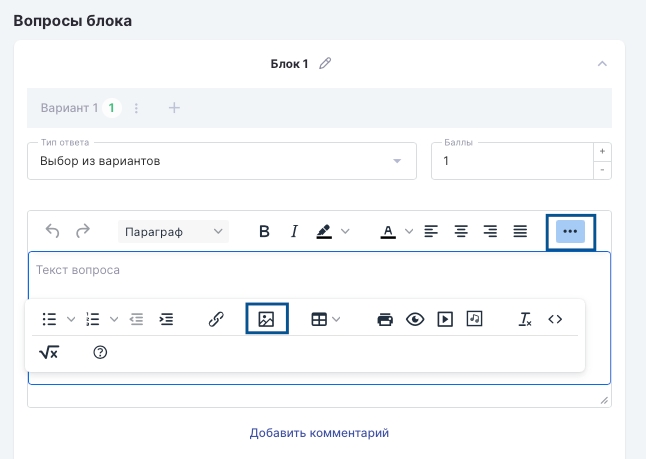The height and width of the screenshot is (459, 646).
Task: Open source code view icon
Action: pyautogui.click(x=555, y=319)
